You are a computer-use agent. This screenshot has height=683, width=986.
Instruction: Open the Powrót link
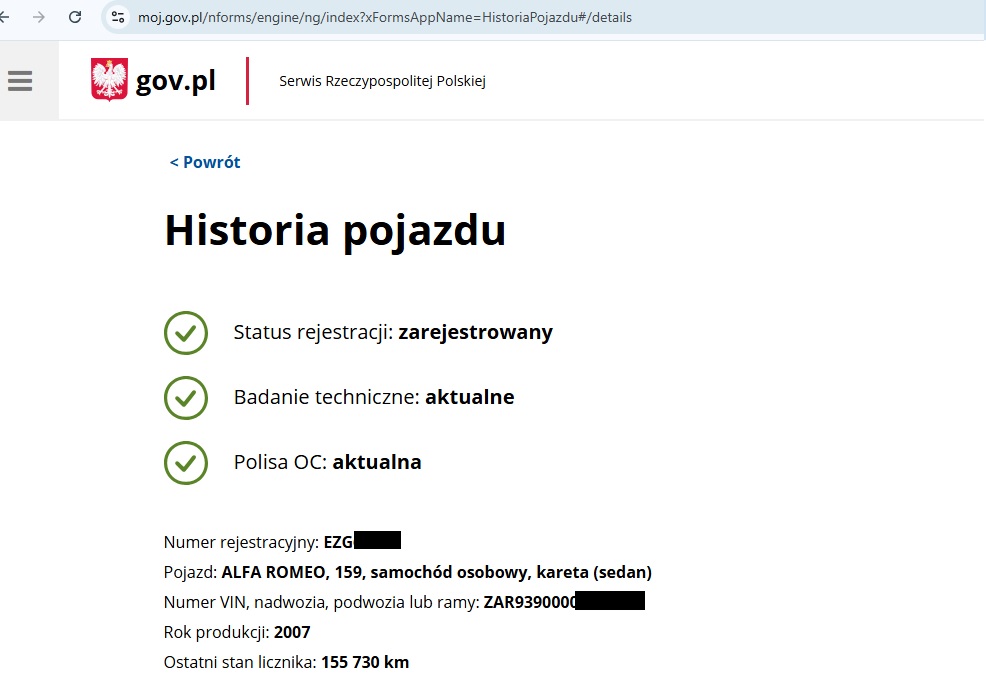point(204,162)
